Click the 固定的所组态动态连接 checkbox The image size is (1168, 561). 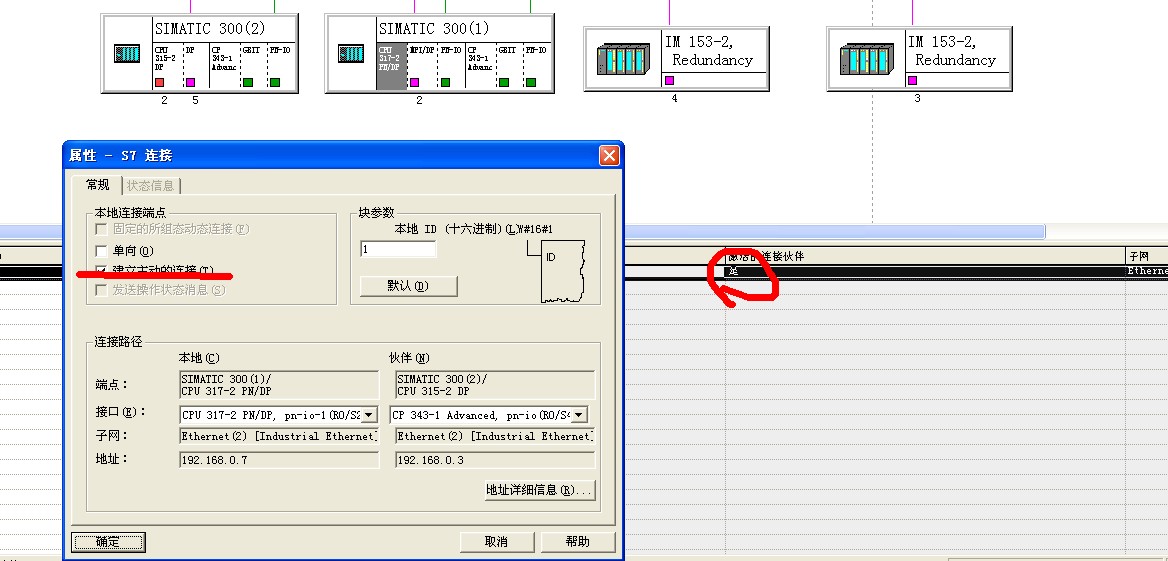pyautogui.click(x=101, y=229)
